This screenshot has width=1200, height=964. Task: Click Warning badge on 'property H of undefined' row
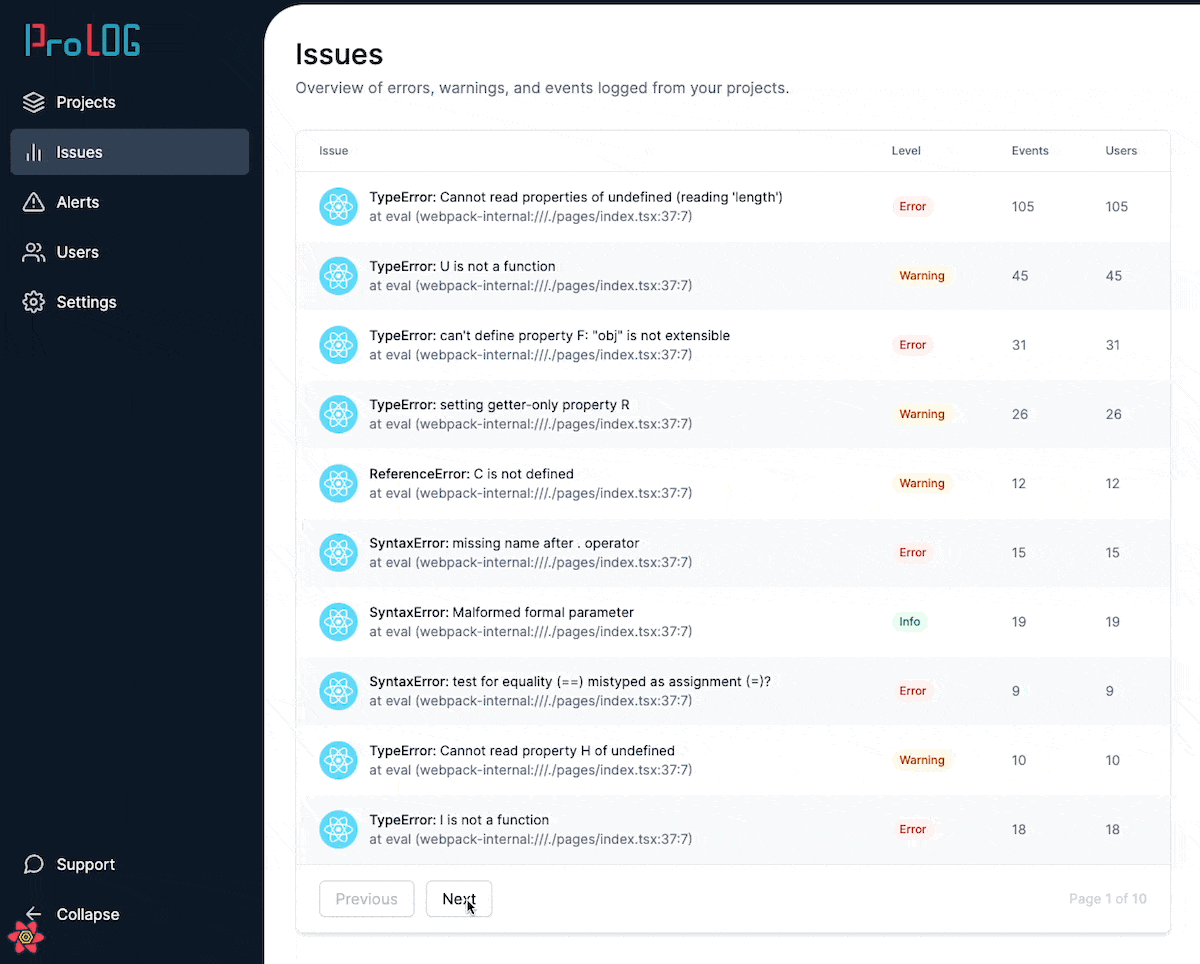(x=922, y=760)
